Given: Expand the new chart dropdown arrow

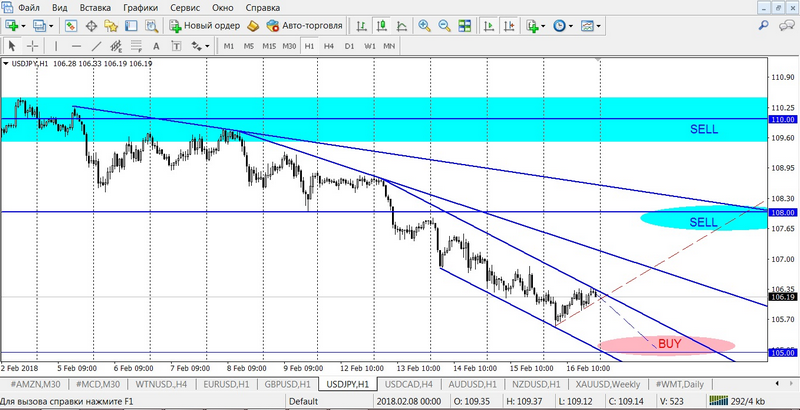Looking at the screenshot, I should tap(23, 25).
